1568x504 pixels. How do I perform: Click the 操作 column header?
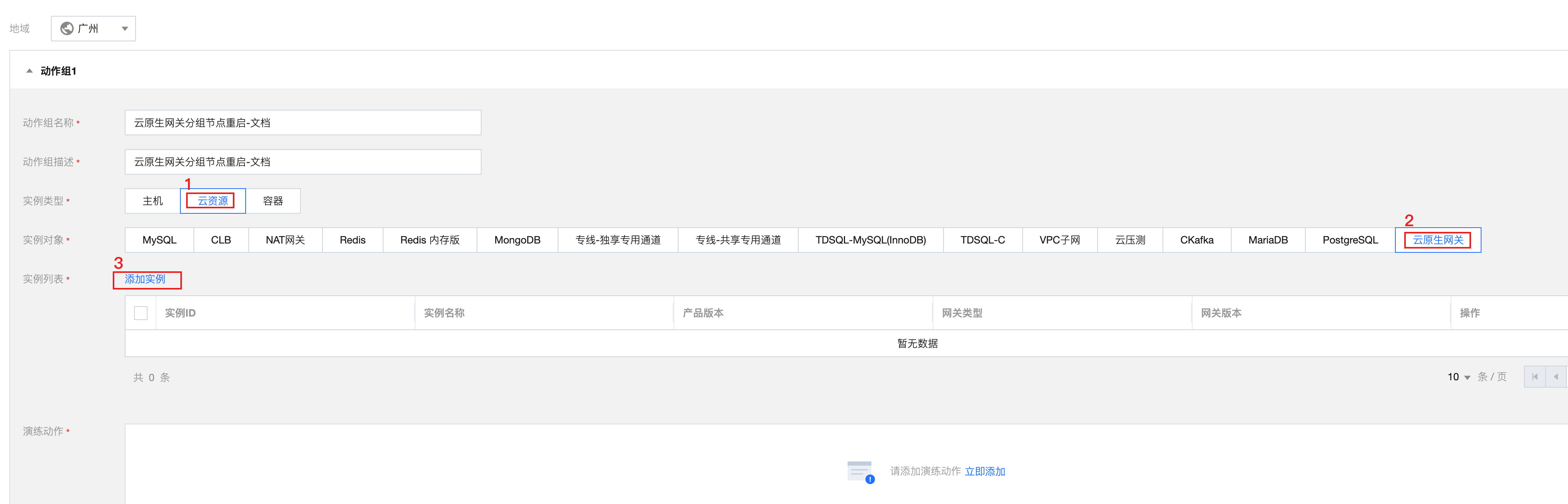[x=1470, y=313]
